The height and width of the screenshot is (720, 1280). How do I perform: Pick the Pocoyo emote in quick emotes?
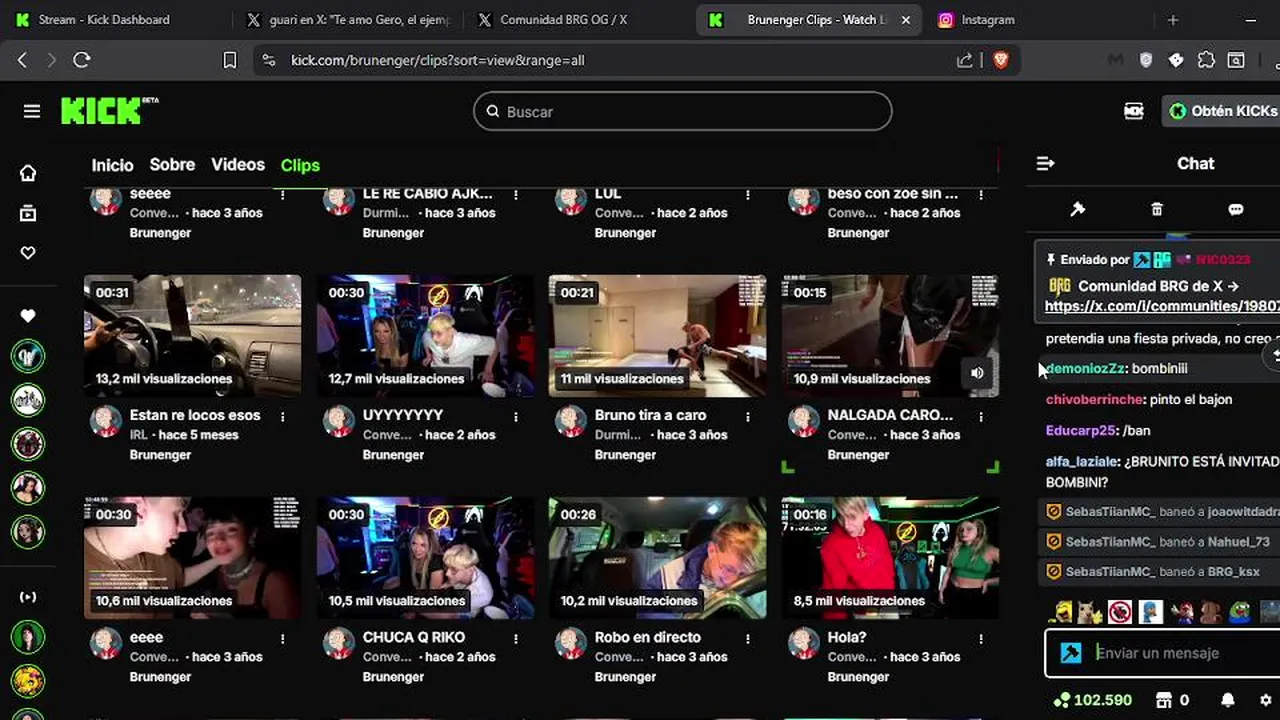(x=1151, y=611)
